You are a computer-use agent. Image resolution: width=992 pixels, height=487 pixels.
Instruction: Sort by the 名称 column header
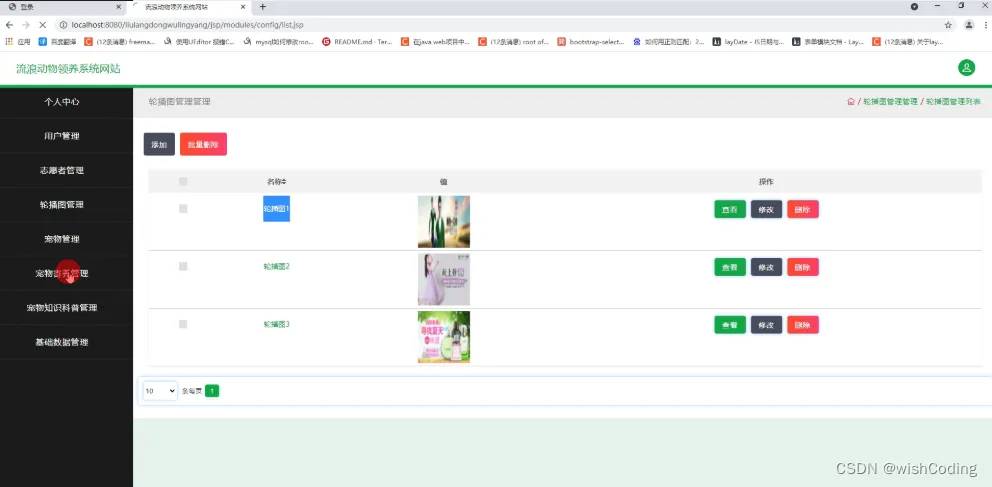pos(276,182)
